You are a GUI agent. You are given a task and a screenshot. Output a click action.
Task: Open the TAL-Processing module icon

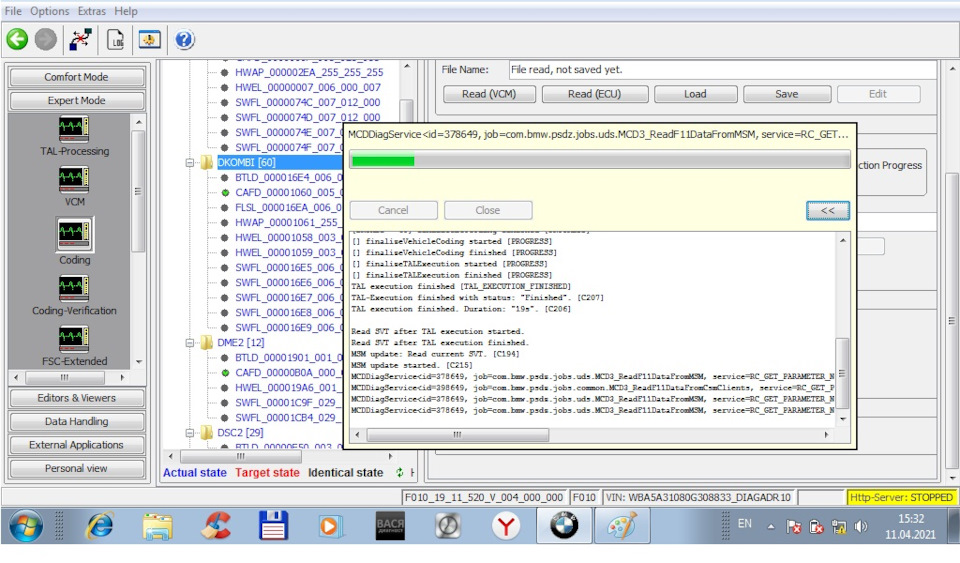tap(74, 130)
